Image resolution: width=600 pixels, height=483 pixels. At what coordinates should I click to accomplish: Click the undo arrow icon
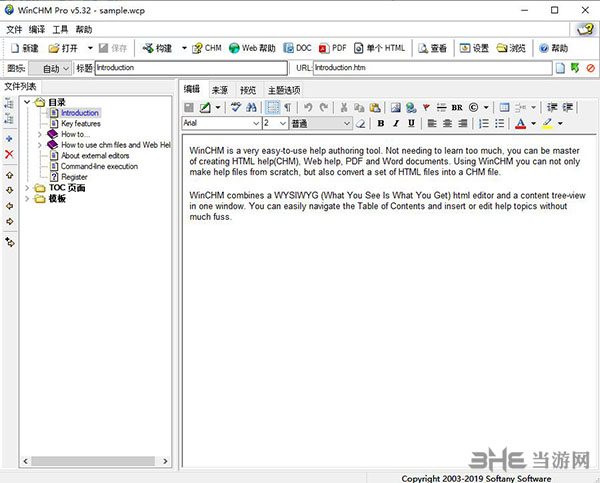tap(308, 108)
